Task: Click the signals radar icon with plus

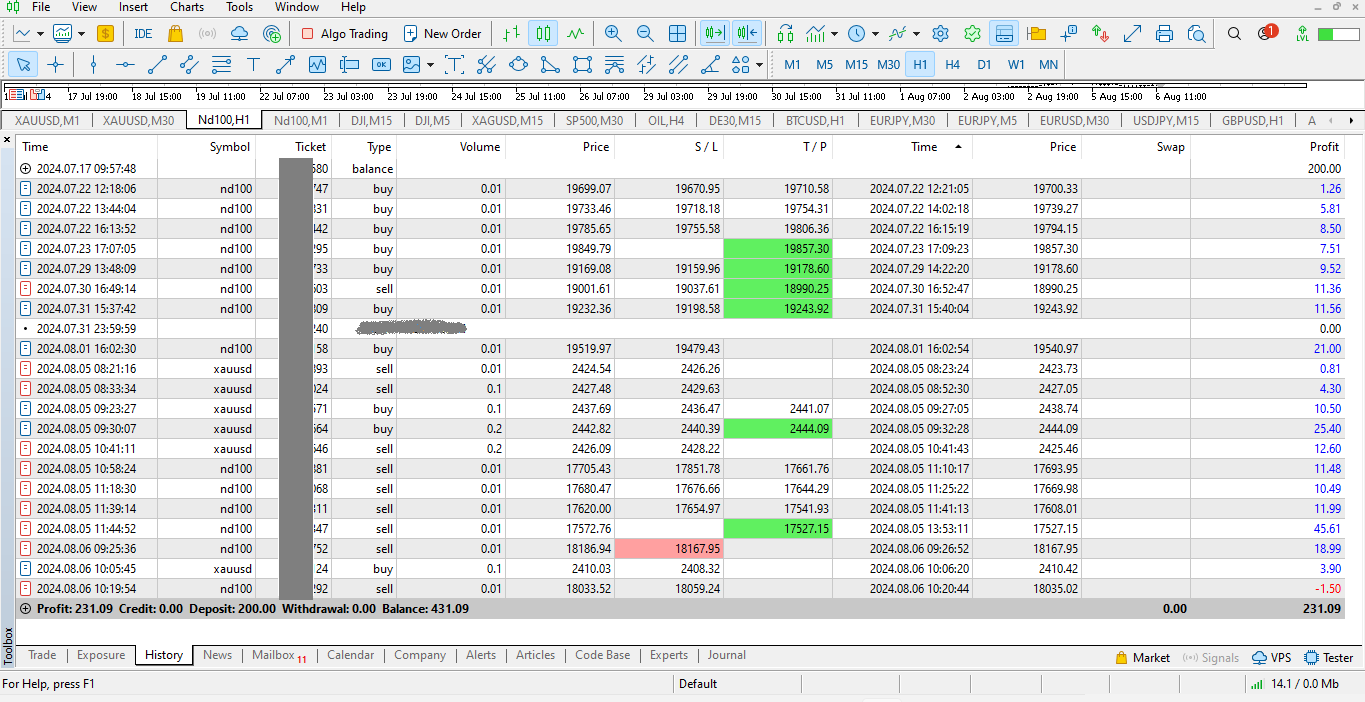Action: 271,33
